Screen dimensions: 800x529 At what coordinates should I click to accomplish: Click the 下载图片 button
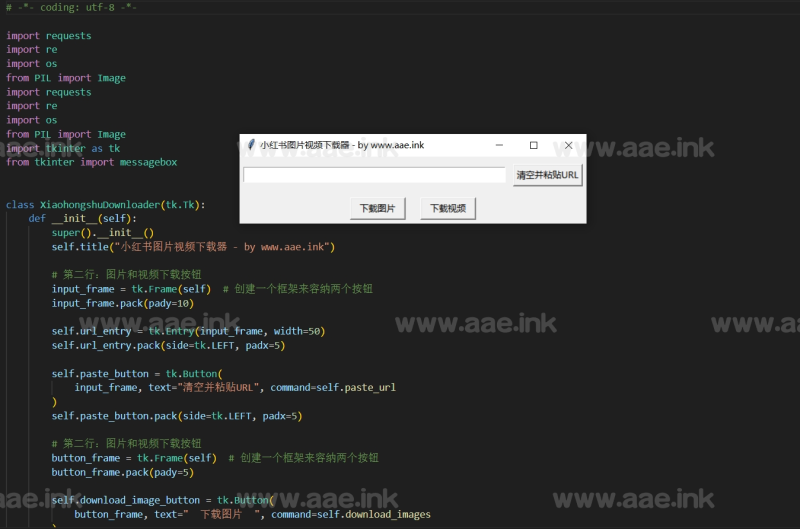tap(377, 209)
